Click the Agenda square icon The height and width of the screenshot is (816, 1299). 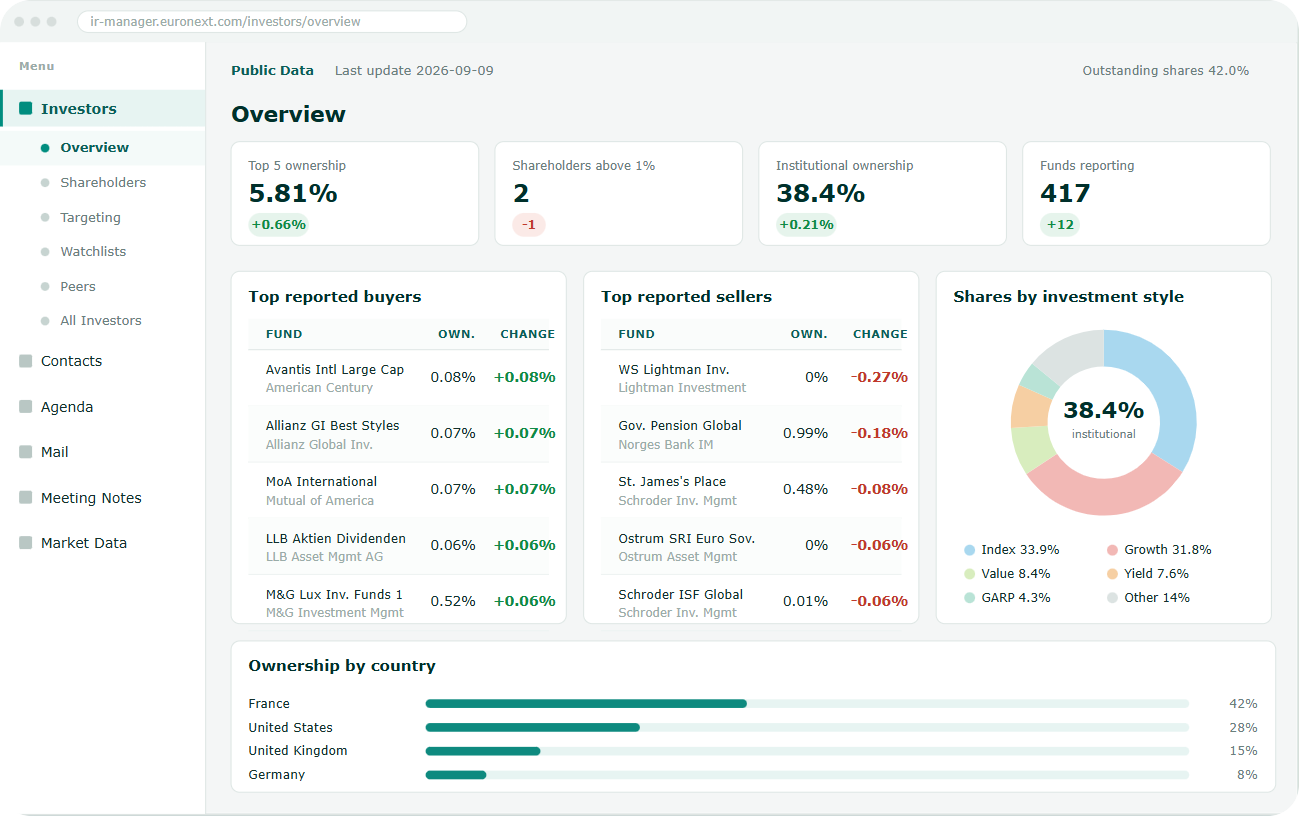[x=26, y=407]
